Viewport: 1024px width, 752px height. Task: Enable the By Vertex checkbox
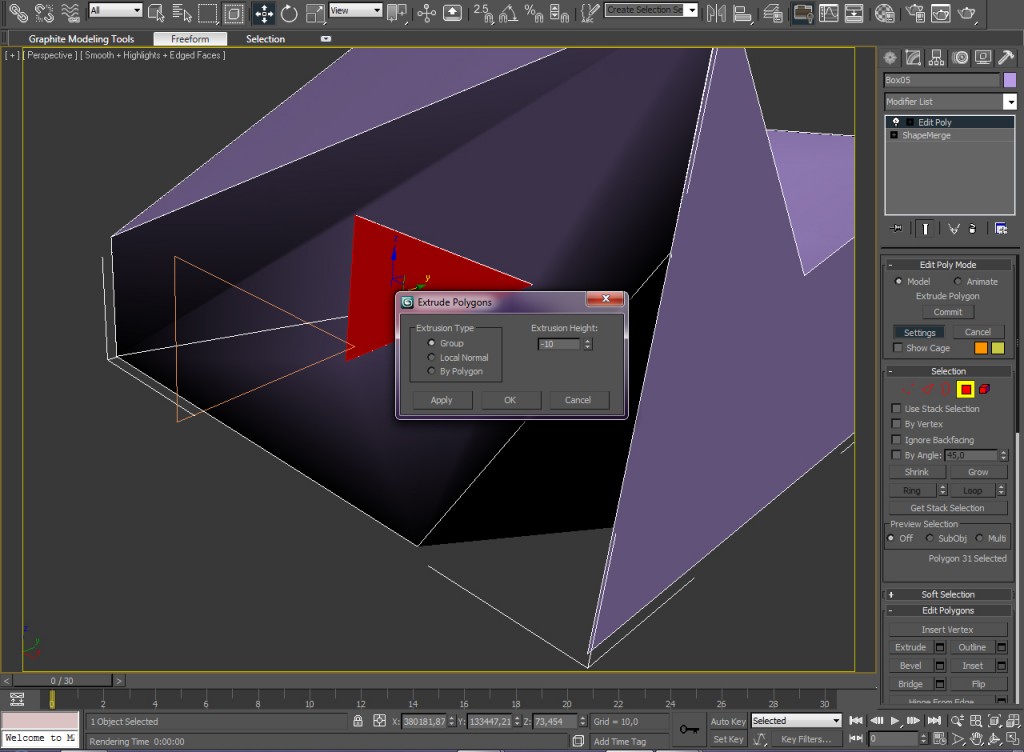(x=896, y=424)
